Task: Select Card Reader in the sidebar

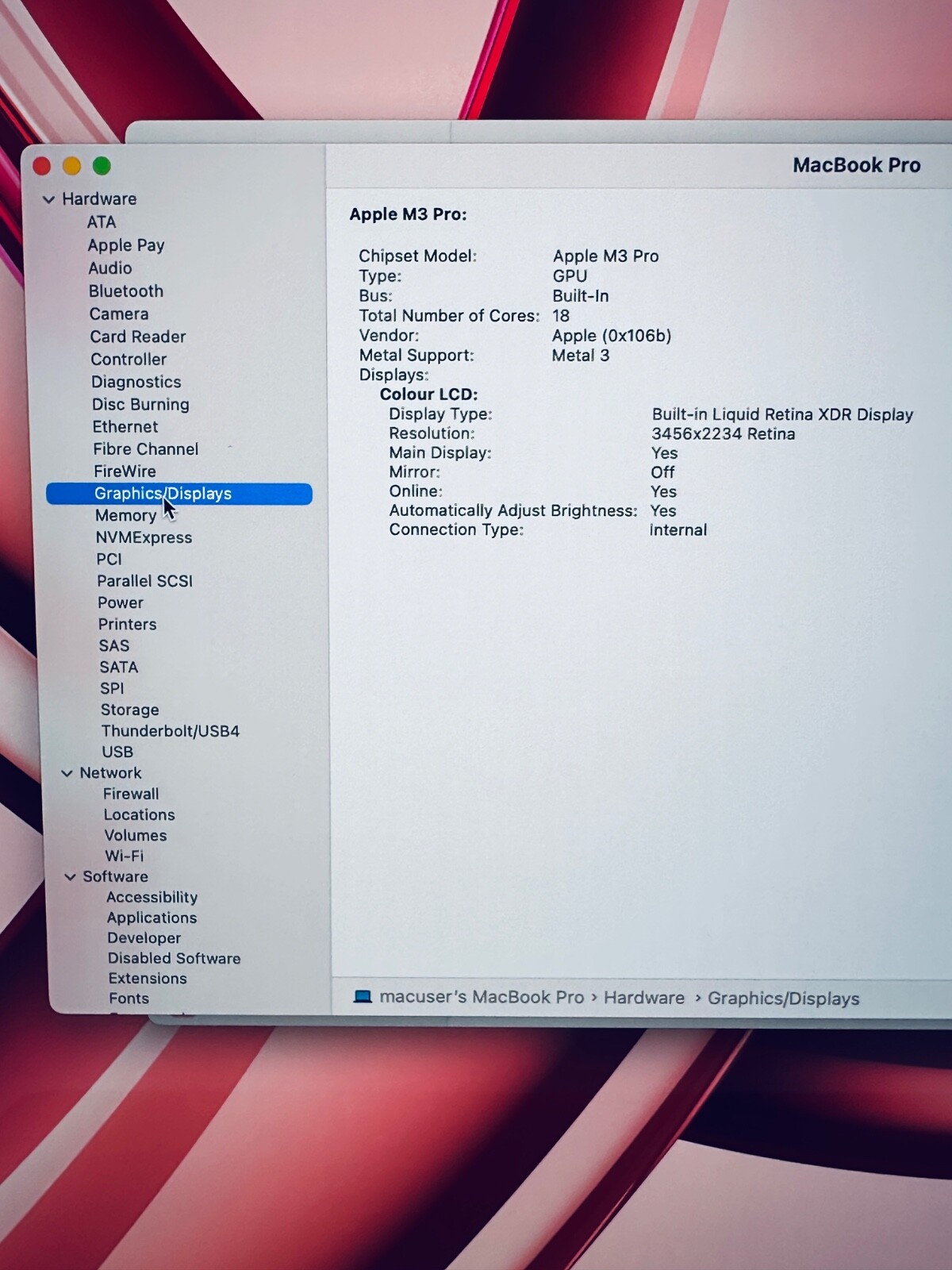Action: click(138, 337)
